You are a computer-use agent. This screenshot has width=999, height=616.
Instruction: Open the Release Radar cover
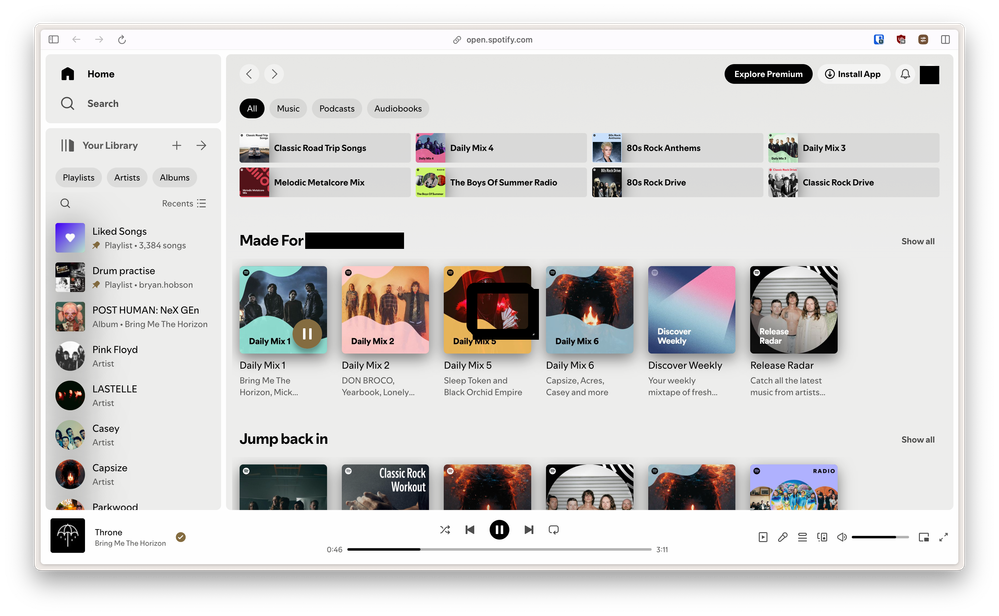click(794, 310)
